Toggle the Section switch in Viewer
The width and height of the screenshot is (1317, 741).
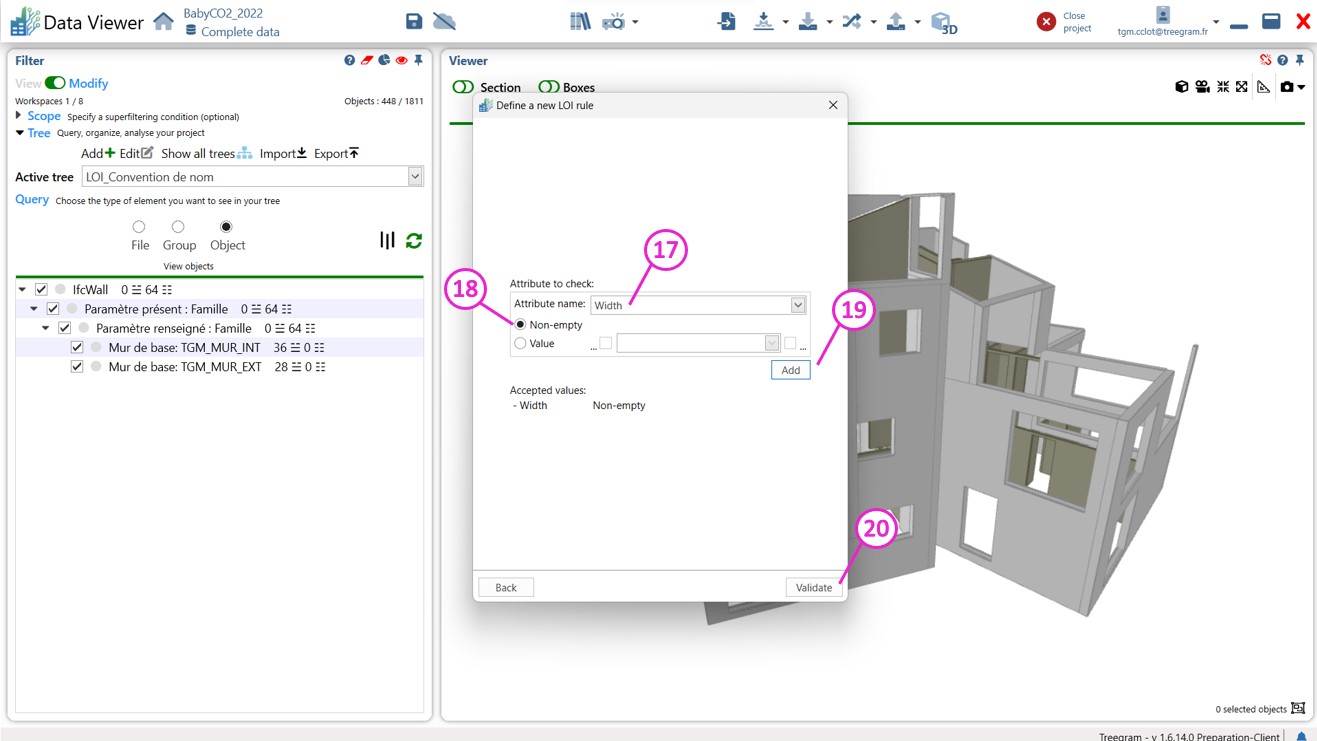463,87
